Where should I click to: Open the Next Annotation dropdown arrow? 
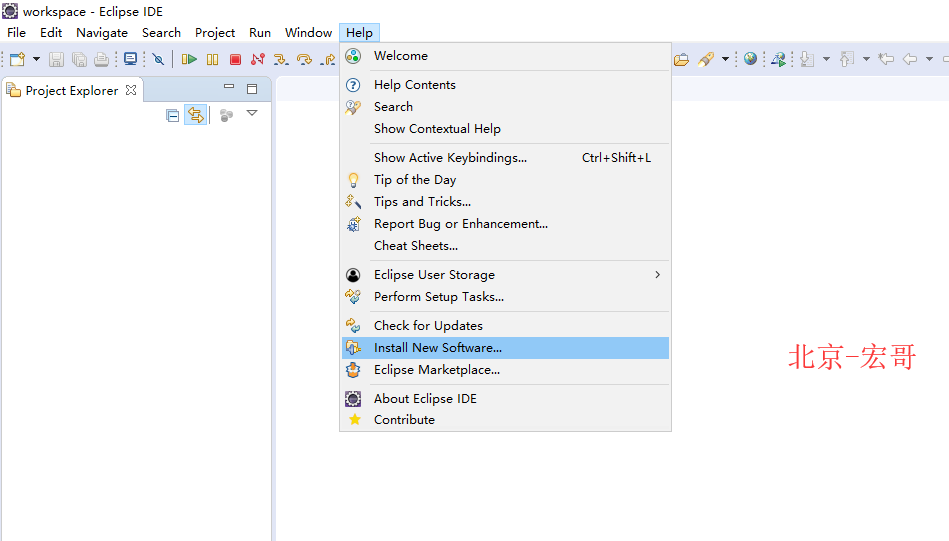pyautogui.click(x=826, y=59)
